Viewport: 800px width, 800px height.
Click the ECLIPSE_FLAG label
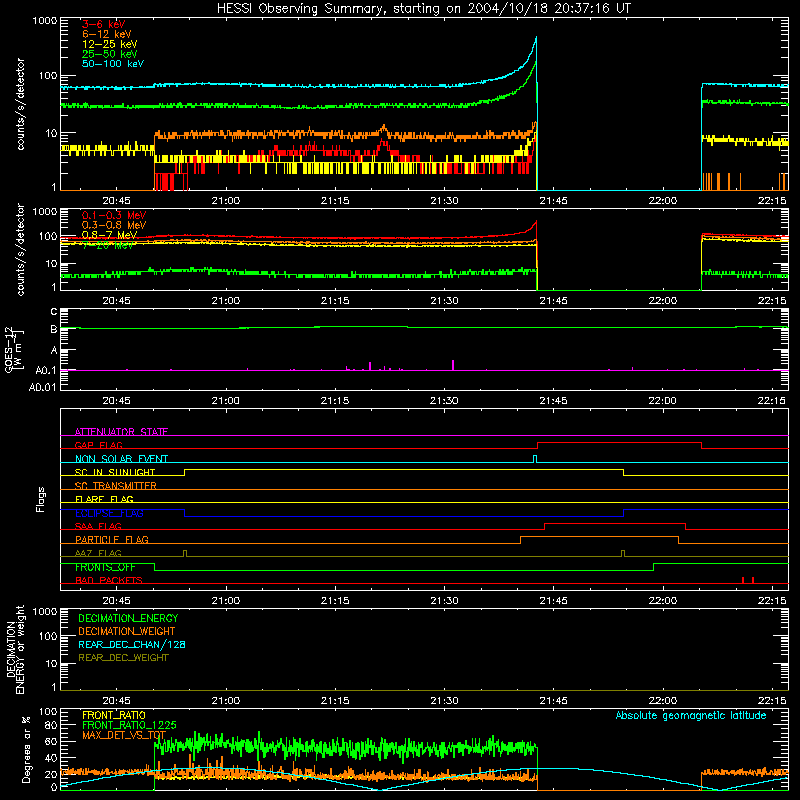(x=109, y=513)
